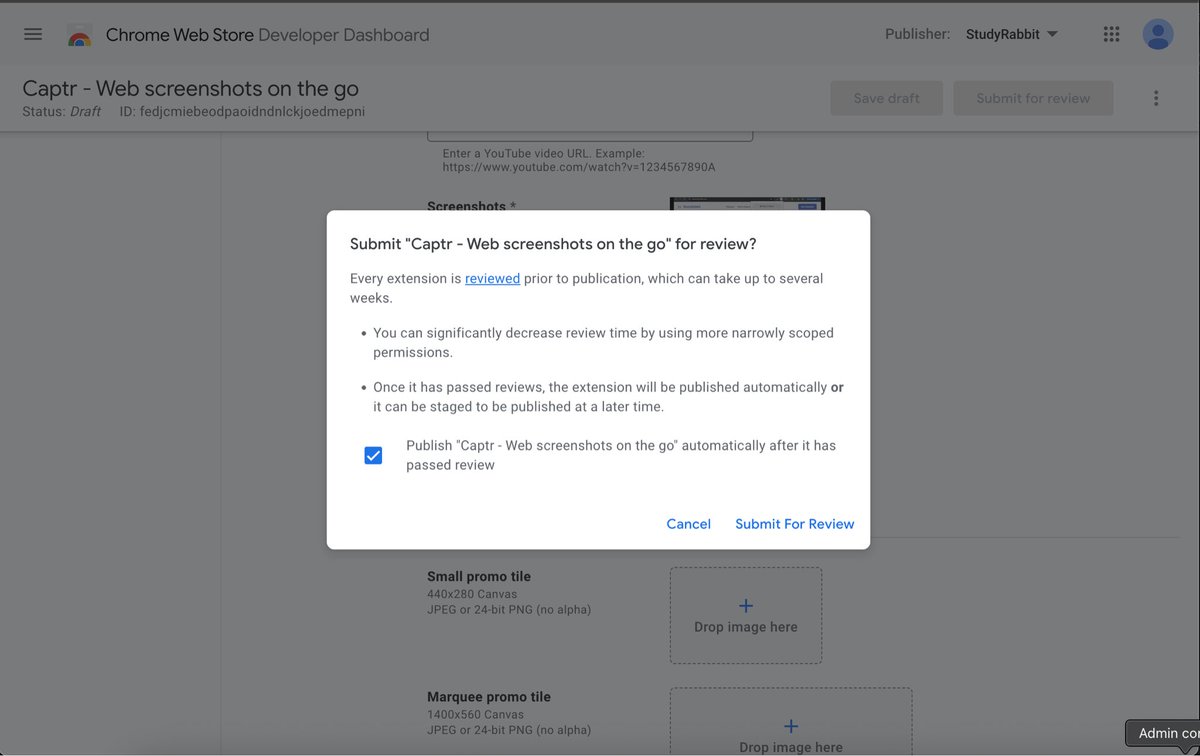Click the Marquee promo tile drop area
1200x756 pixels.
(x=790, y=721)
